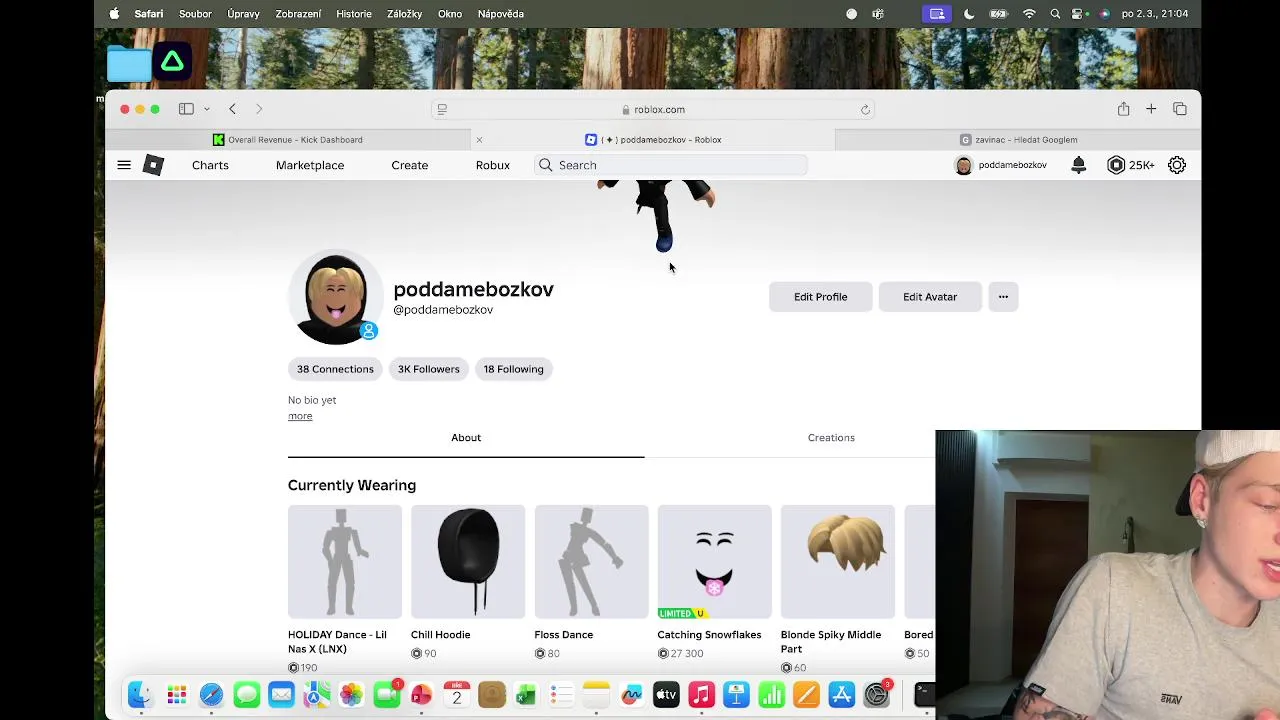Viewport: 1280px width, 720px height.
Task: Switch to the Creations tab
Action: 831,438
